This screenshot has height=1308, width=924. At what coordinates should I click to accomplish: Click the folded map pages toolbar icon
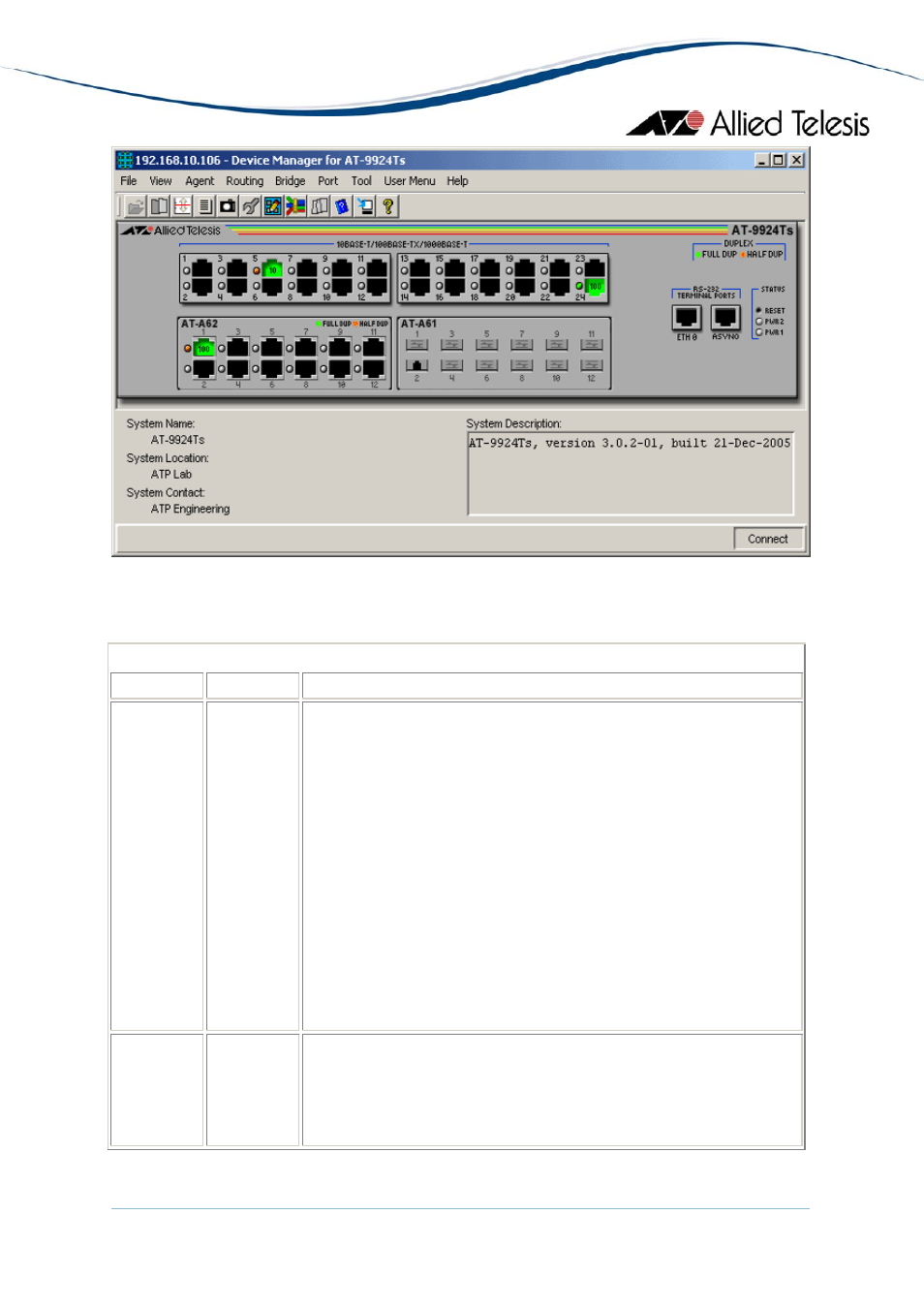[319, 206]
